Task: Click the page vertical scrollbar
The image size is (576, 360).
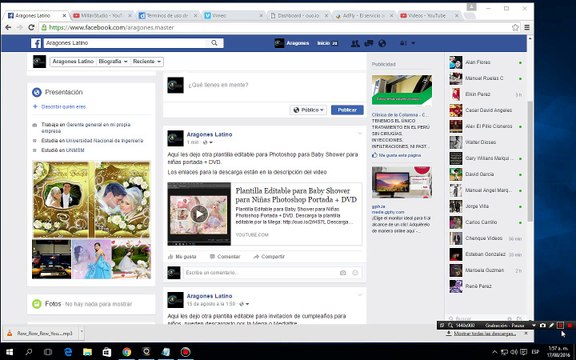Action: [x=530, y=162]
